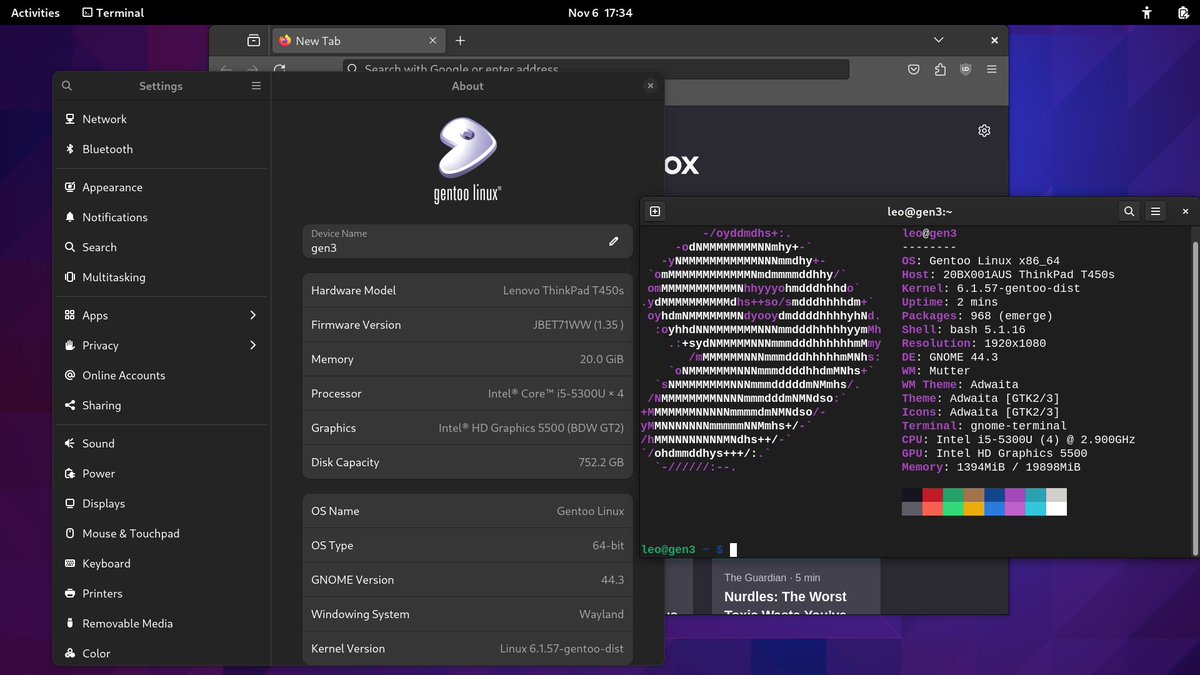This screenshot has width=1200, height=675.
Task: Click Firefox Pocket save icon
Action: click(914, 69)
